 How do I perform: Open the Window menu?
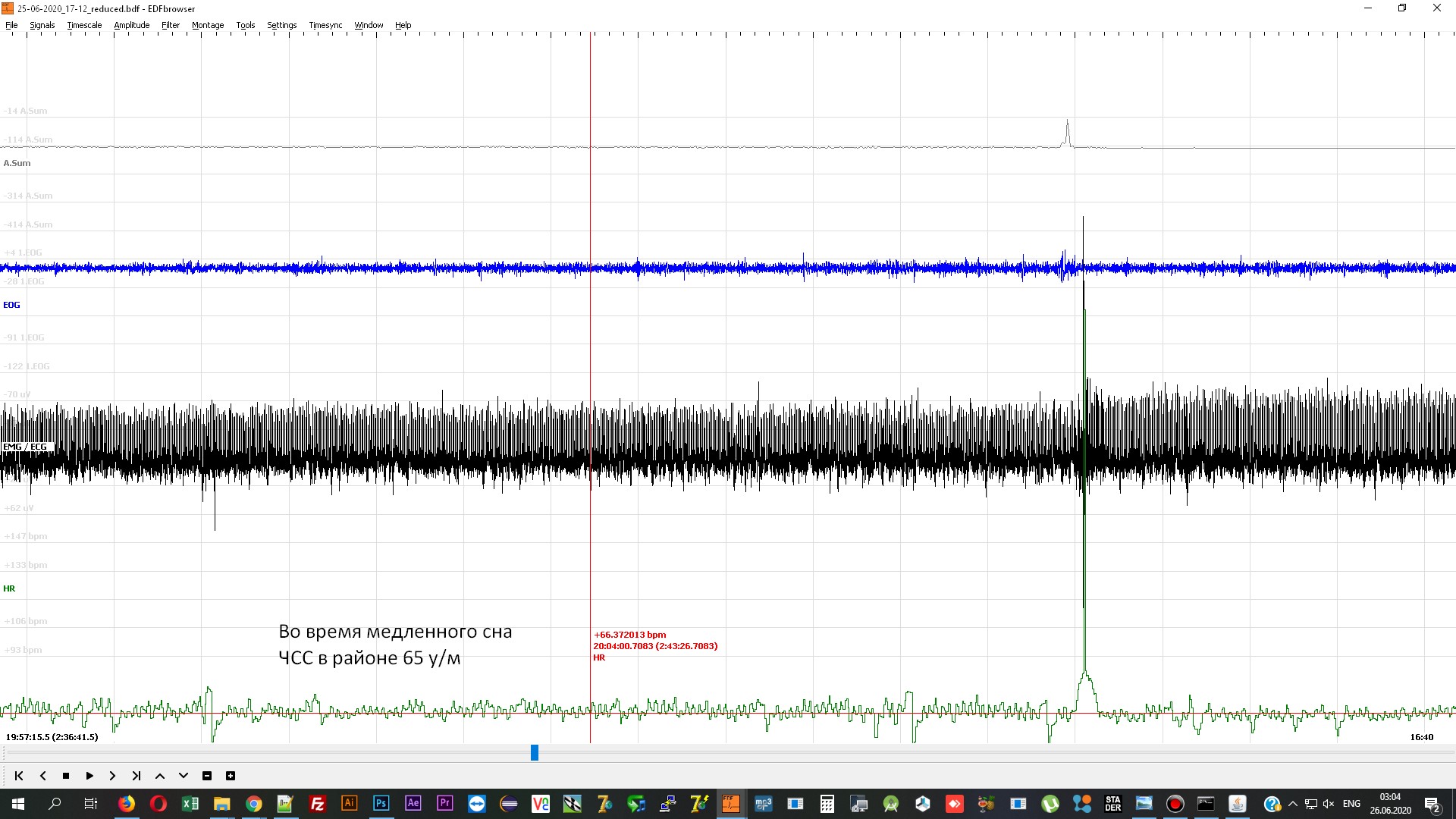[x=369, y=25]
